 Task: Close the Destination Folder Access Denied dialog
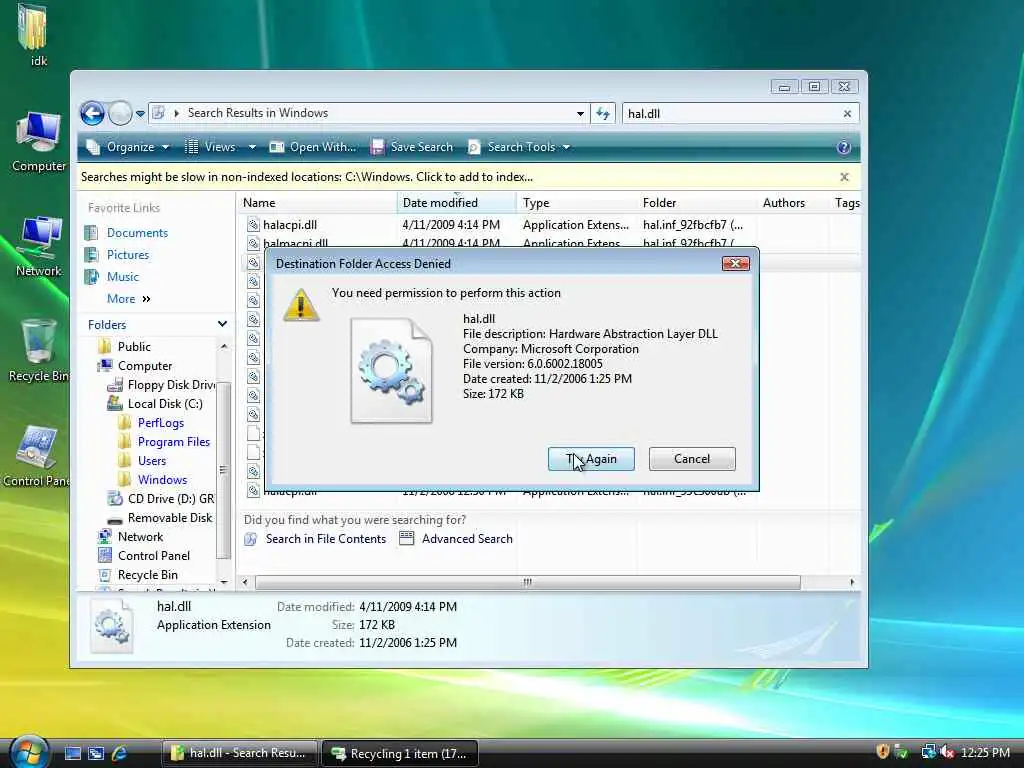pos(735,263)
